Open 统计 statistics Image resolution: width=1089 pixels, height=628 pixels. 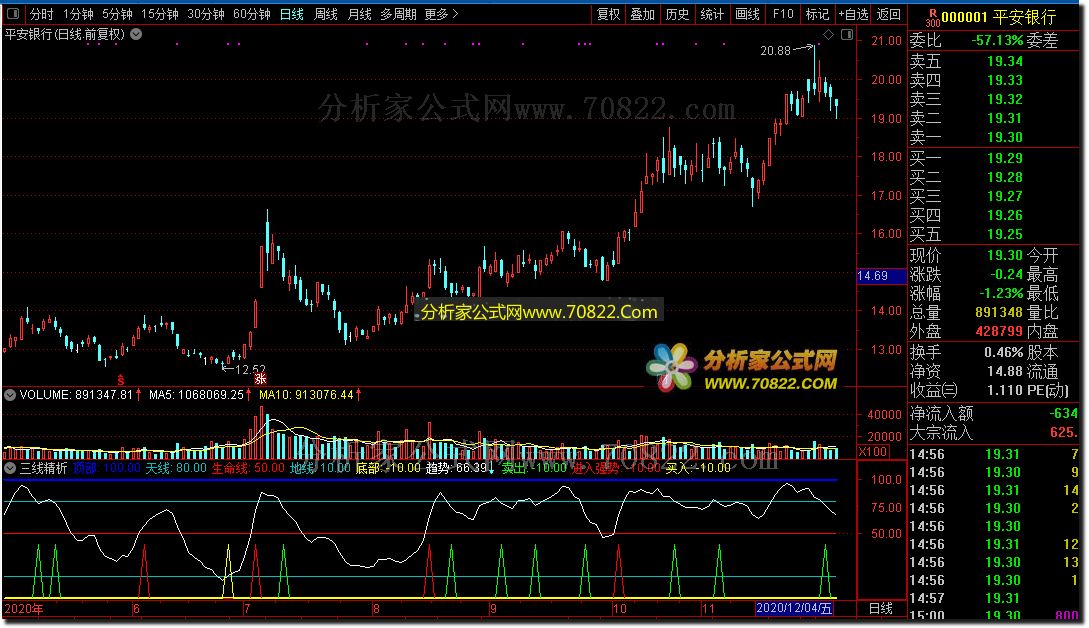[x=712, y=14]
